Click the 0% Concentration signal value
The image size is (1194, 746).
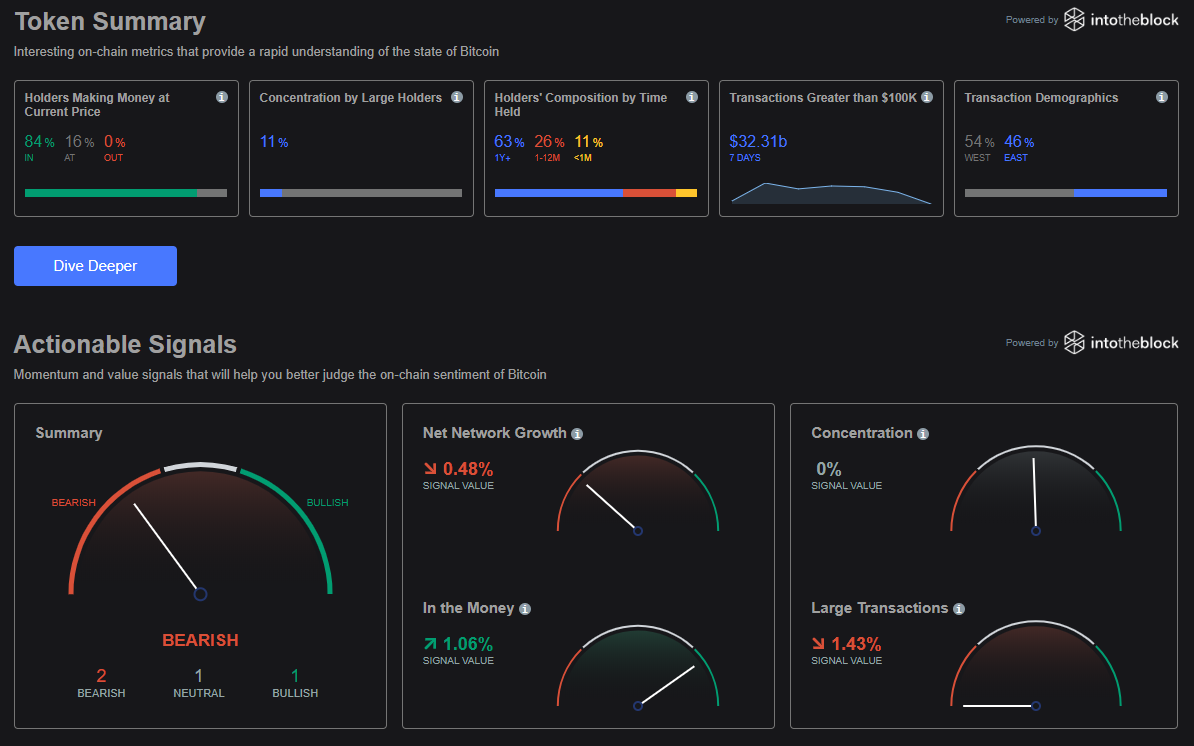(x=828, y=469)
